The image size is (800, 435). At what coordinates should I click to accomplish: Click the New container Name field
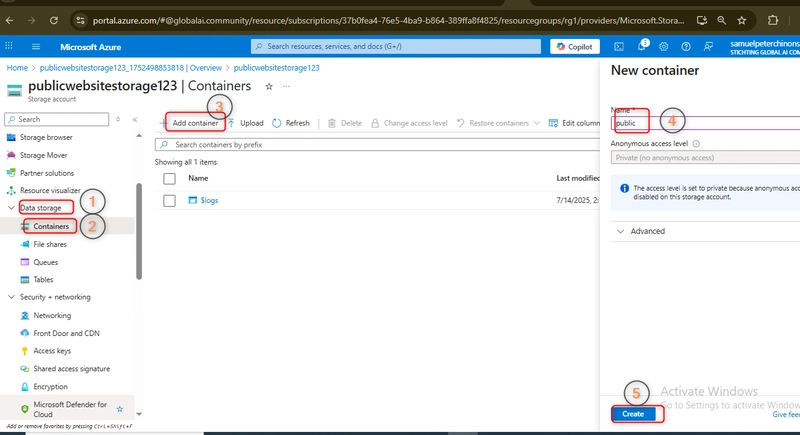[706, 123]
